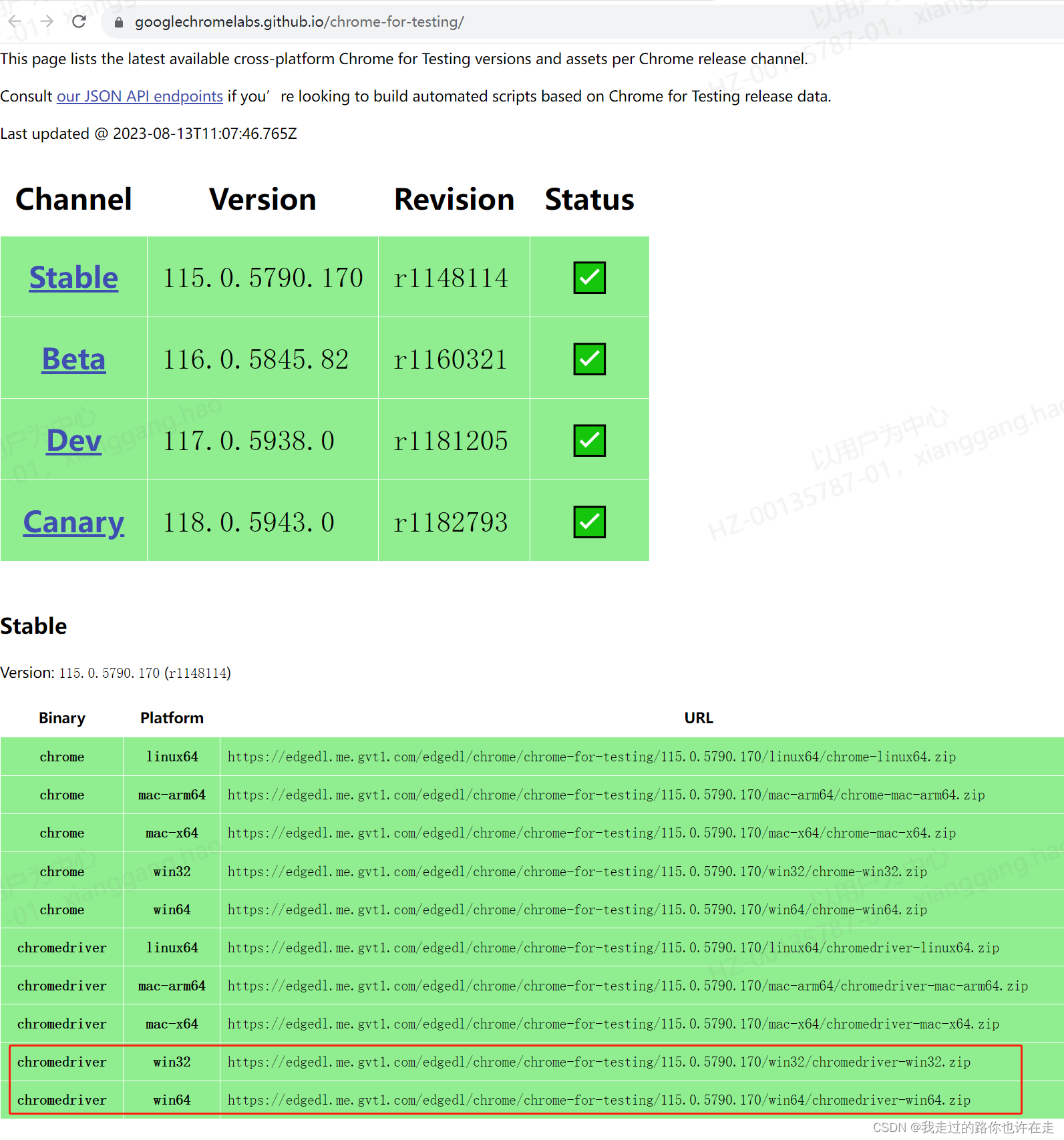Screen dimensions: 1064x1140
Task: Click the Binary column header
Action: [x=62, y=718]
